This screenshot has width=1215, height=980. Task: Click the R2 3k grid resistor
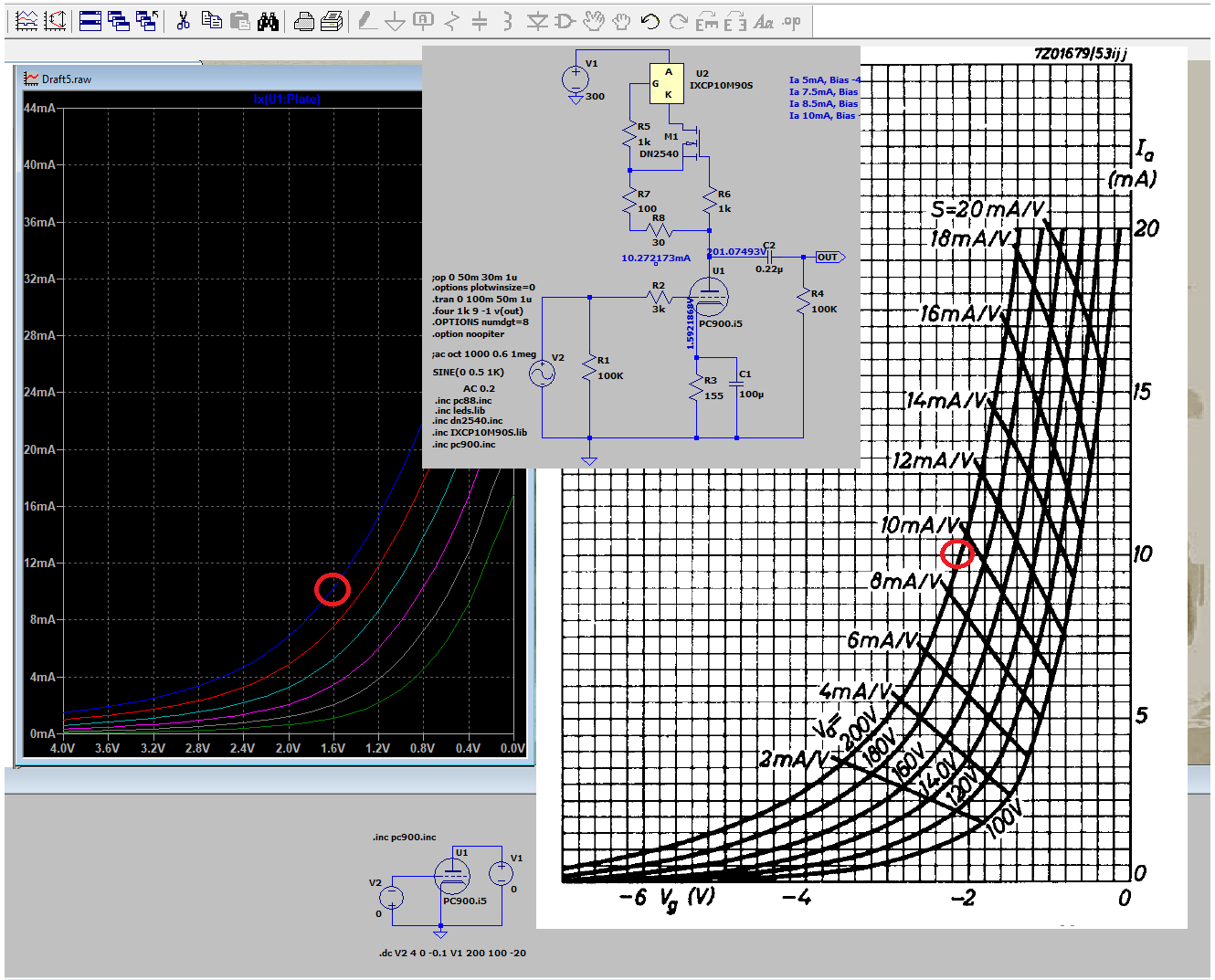tap(659, 298)
